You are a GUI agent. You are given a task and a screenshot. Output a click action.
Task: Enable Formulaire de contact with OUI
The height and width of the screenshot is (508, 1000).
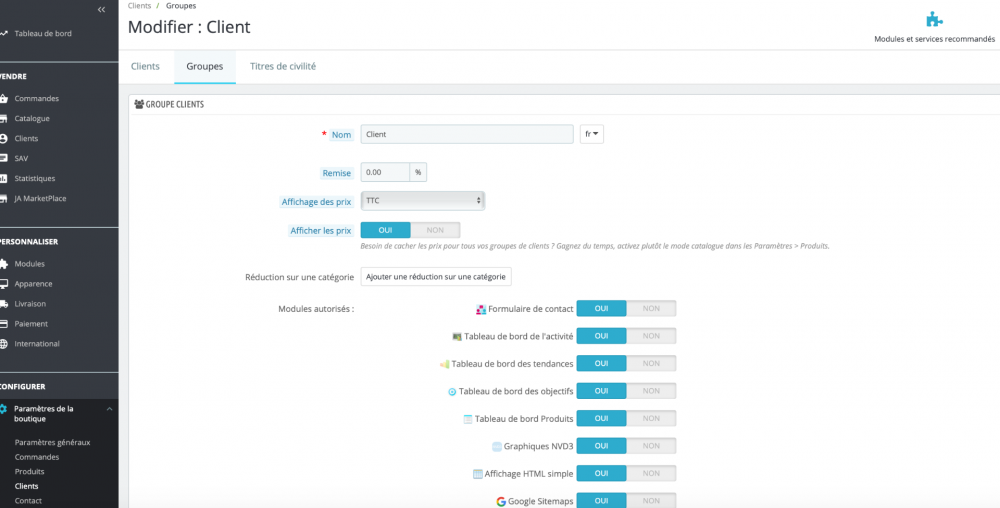point(601,308)
